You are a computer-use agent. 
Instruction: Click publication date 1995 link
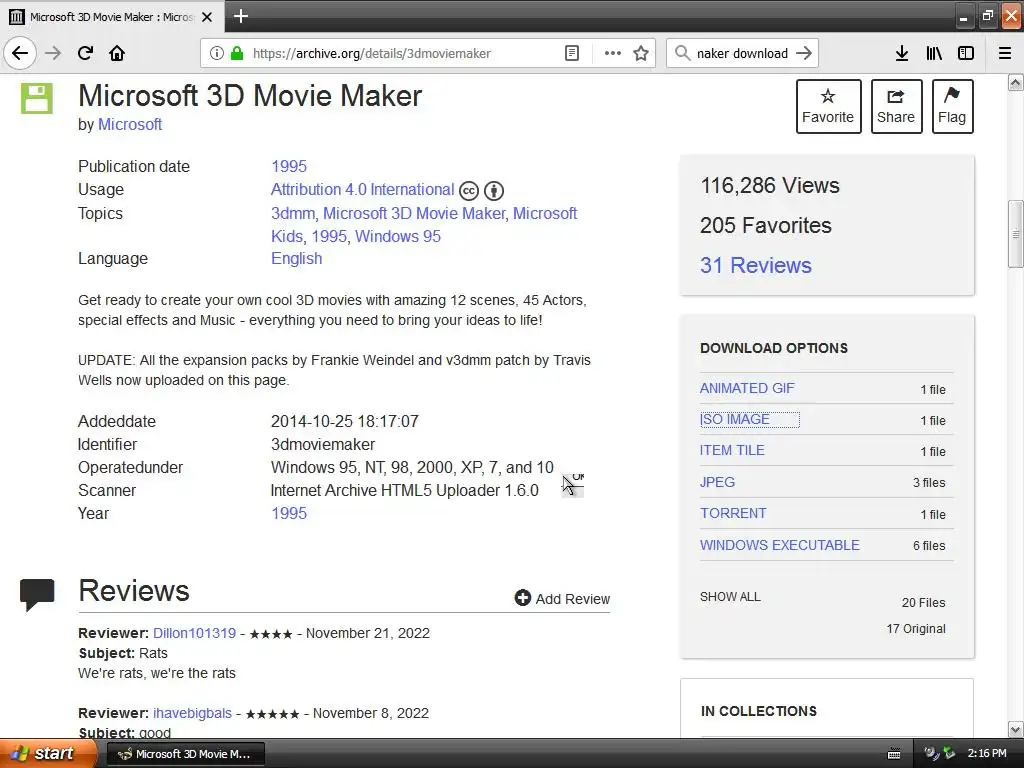click(289, 167)
